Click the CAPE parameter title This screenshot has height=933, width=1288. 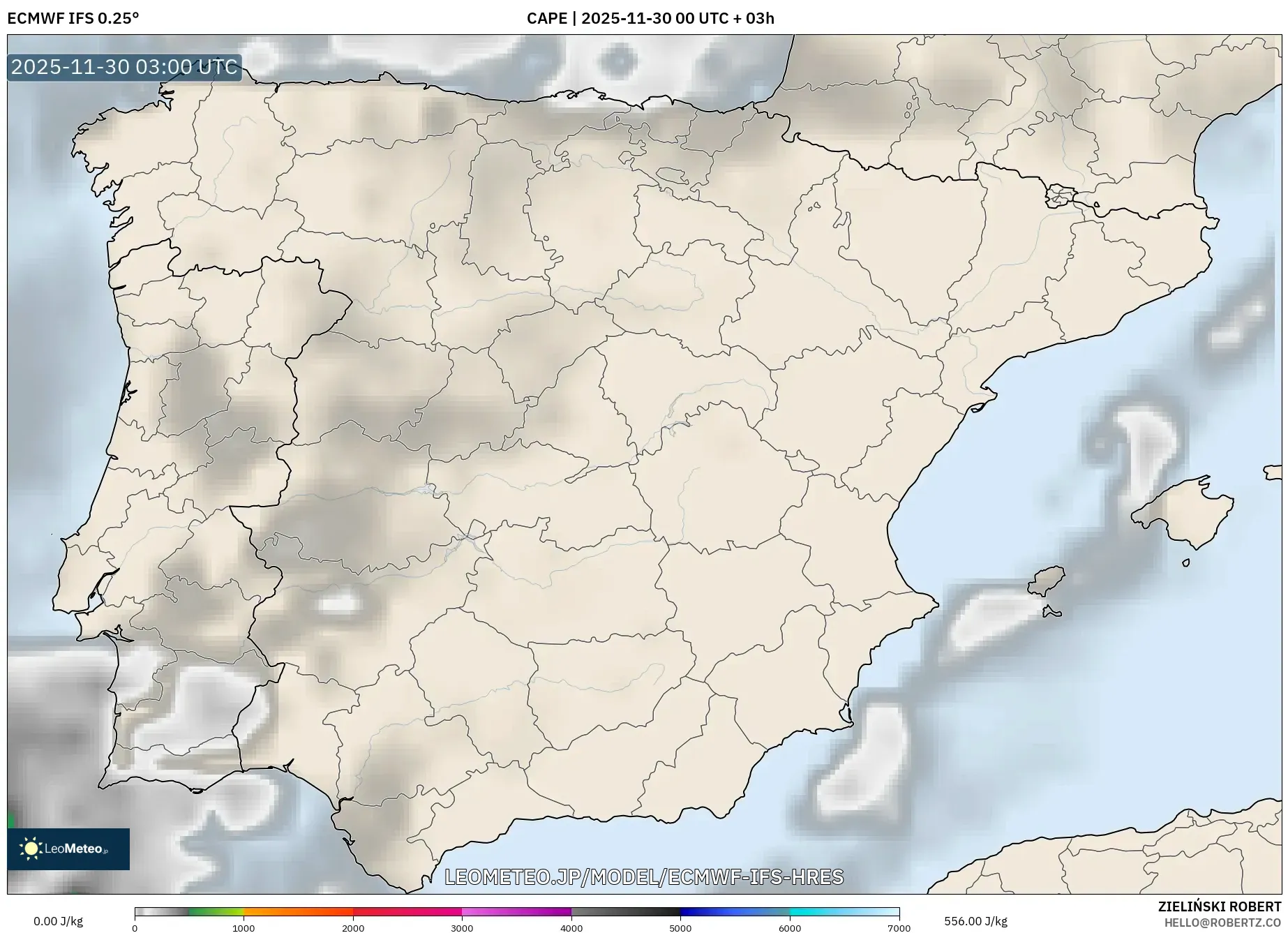click(x=548, y=19)
